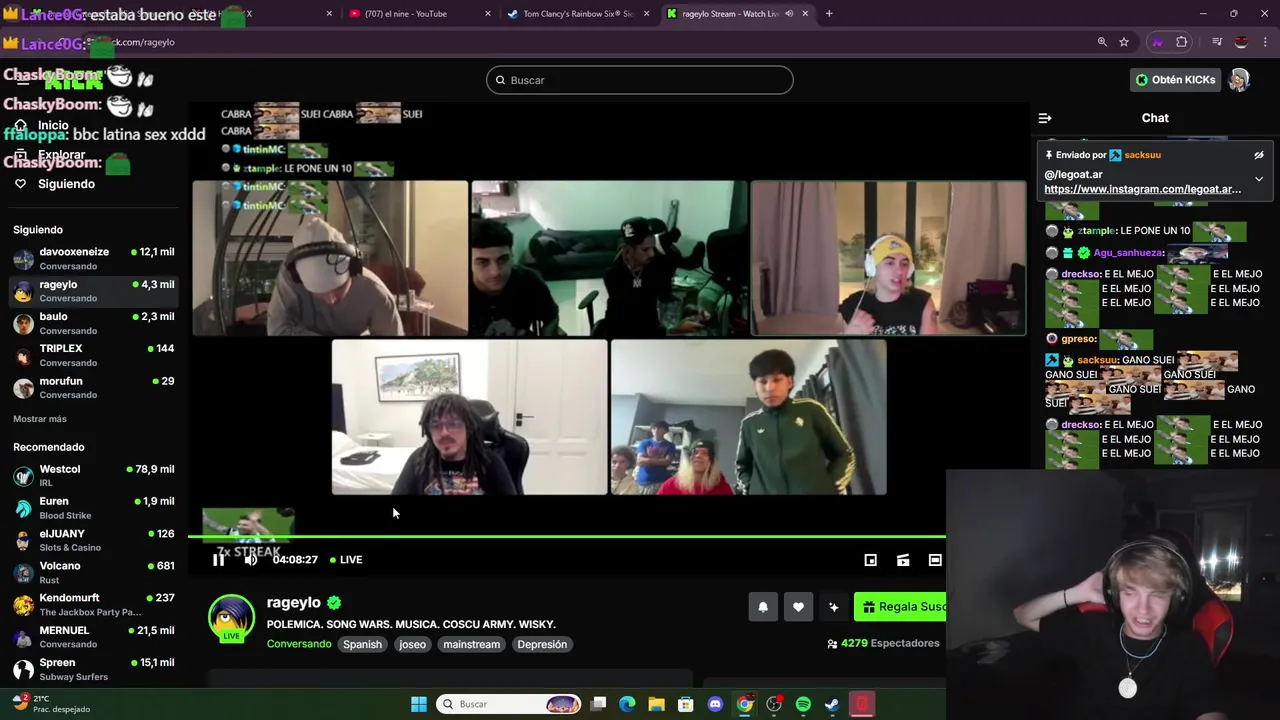Viewport: 1280px width, 720px height.
Task: Select rageylo channel in sidebar
Action: click(94, 290)
